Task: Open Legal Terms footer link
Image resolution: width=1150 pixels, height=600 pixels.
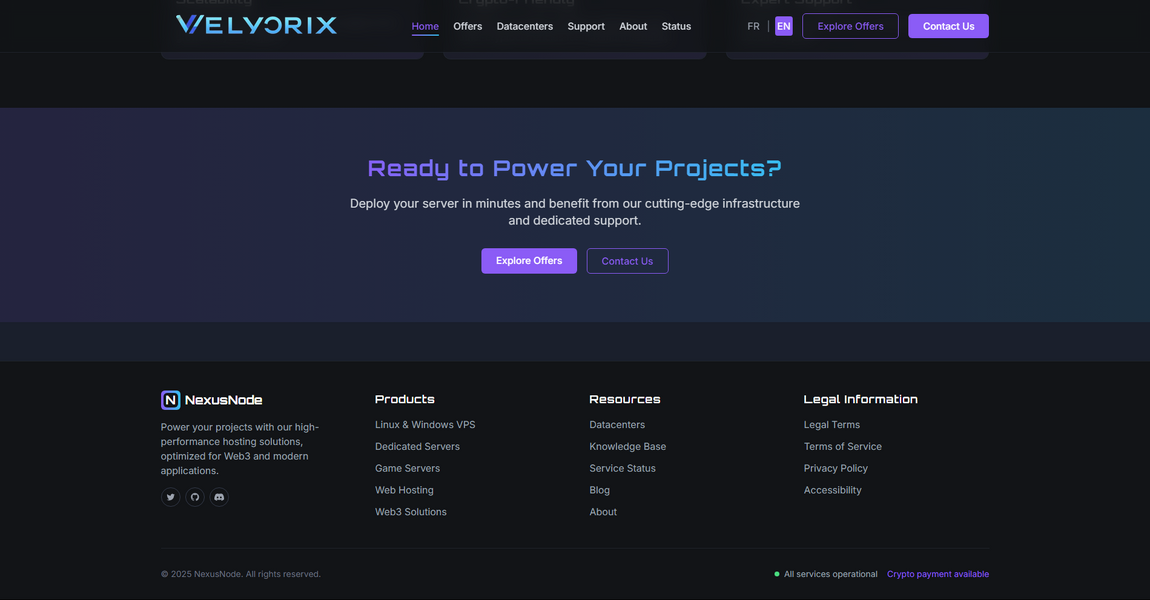Action: (x=832, y=425)
